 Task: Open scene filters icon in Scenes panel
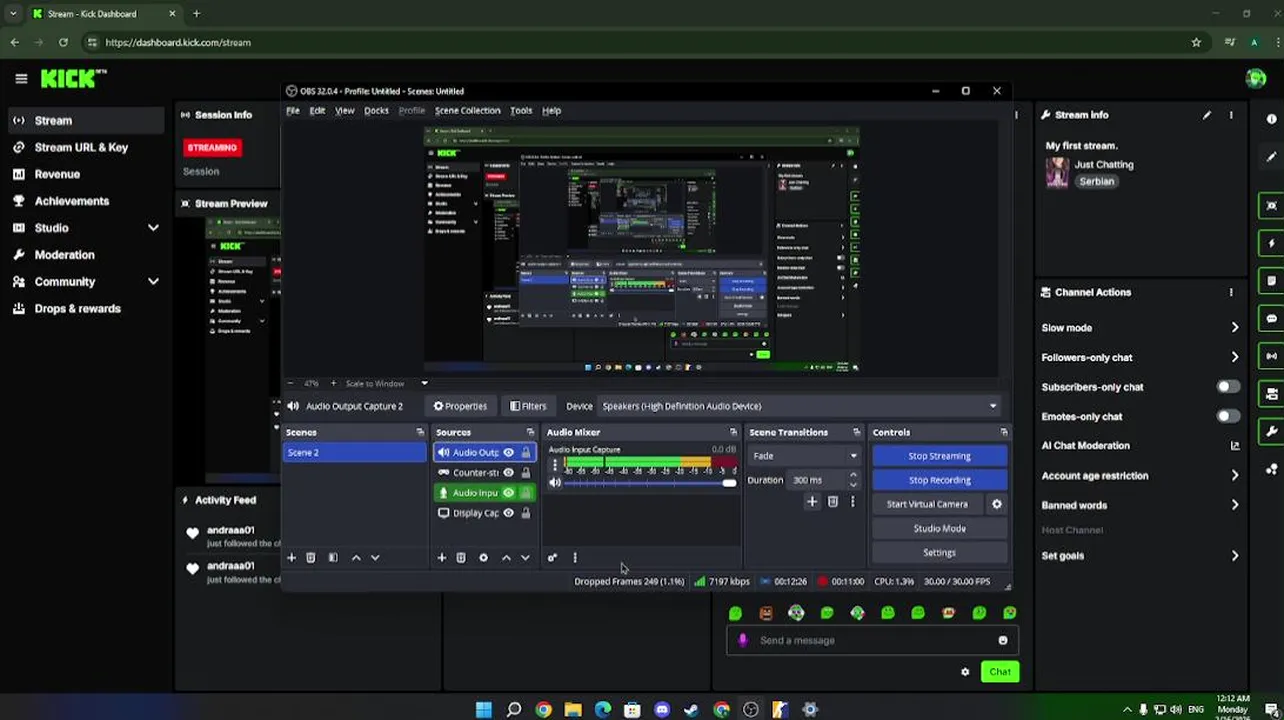pyautogui.click(x=333, y=558)
